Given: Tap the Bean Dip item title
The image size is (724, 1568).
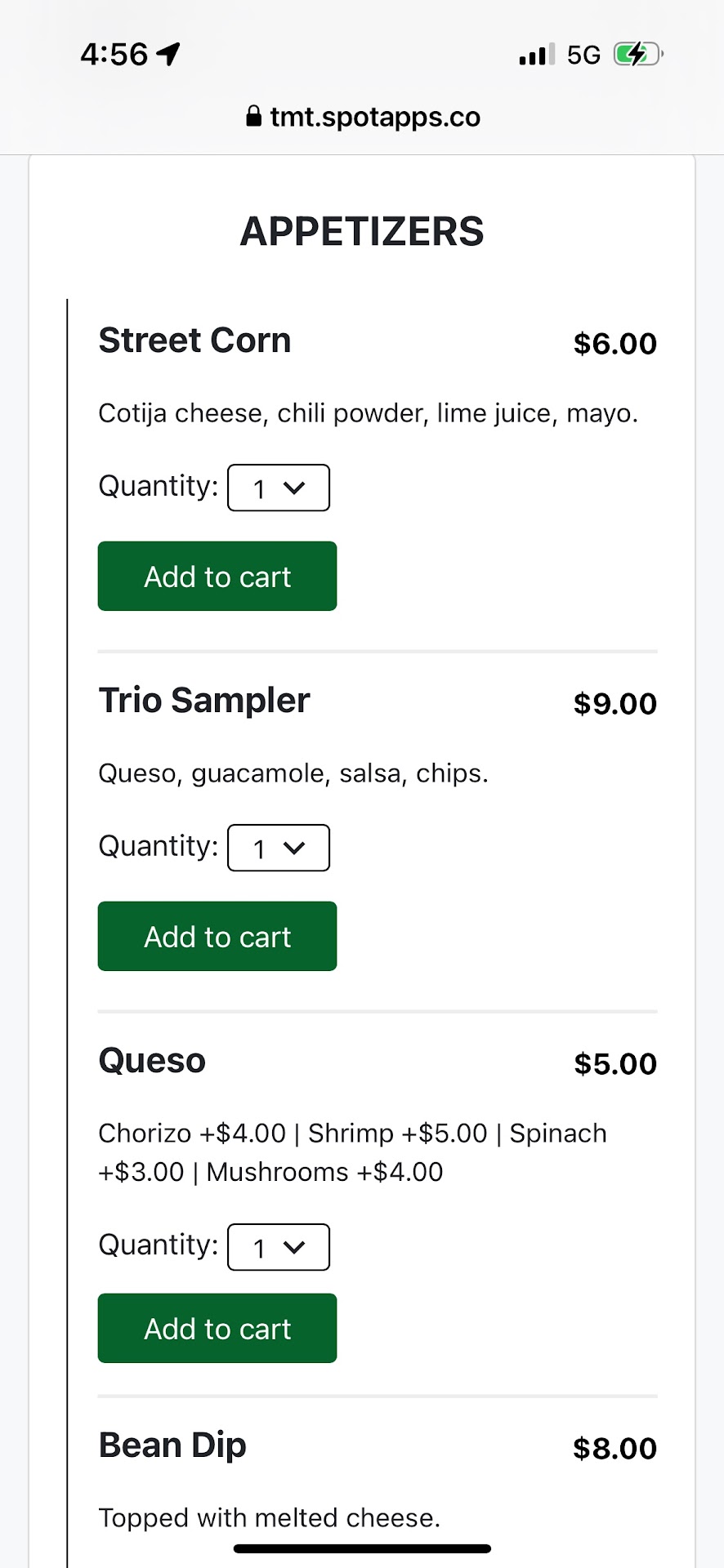Looking at the screenshot, I should click(172, 1445).
